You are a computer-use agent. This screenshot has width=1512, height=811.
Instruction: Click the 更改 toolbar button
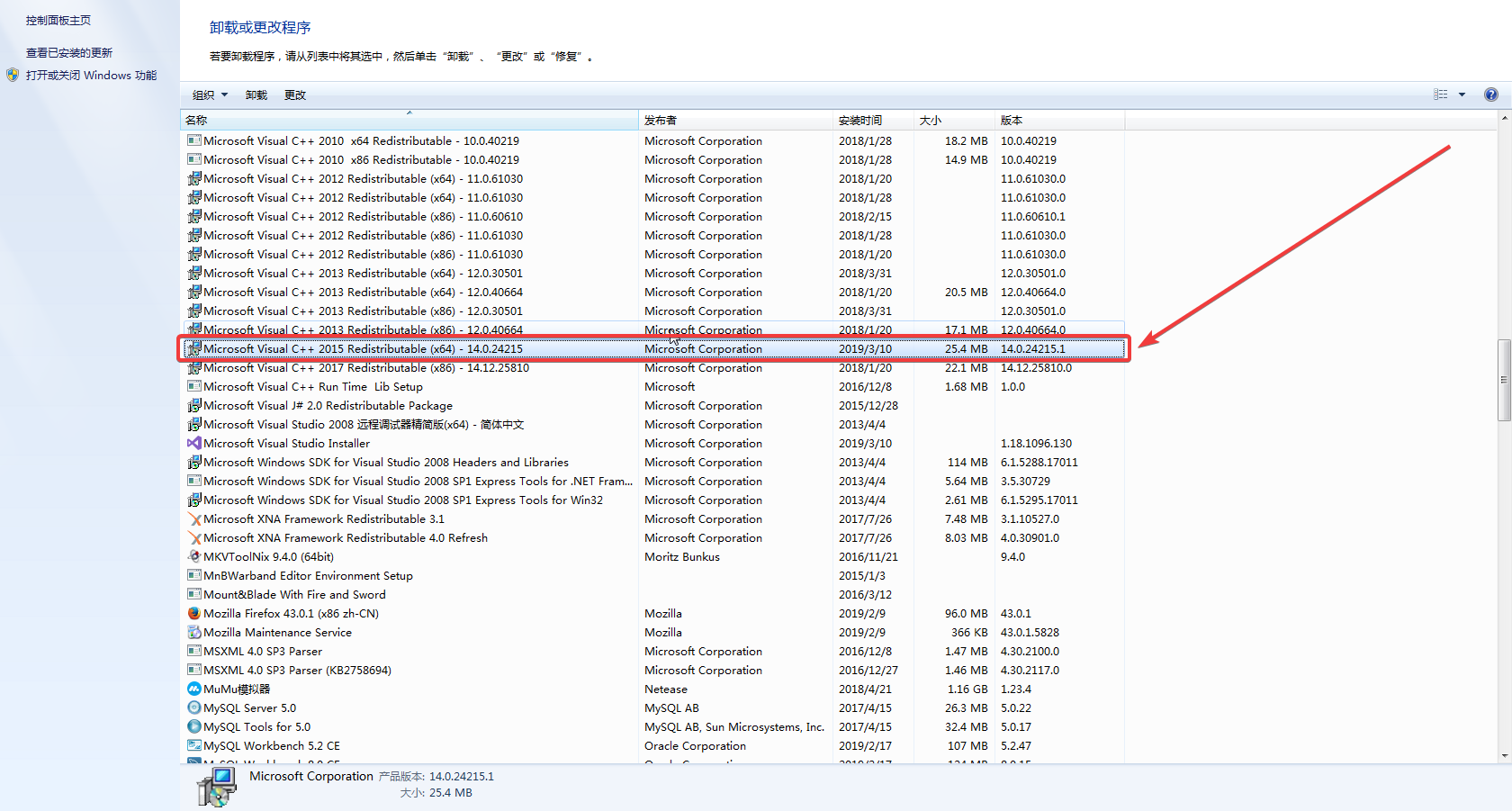coord(295,95)
